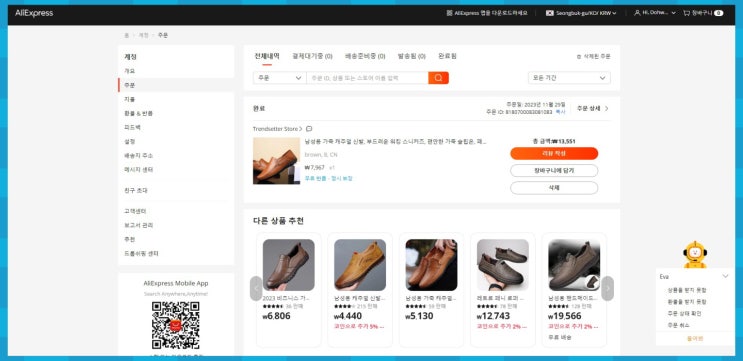Click the orange search magnifier button
This screenshot has width=743, height=361.
[438, 78]
